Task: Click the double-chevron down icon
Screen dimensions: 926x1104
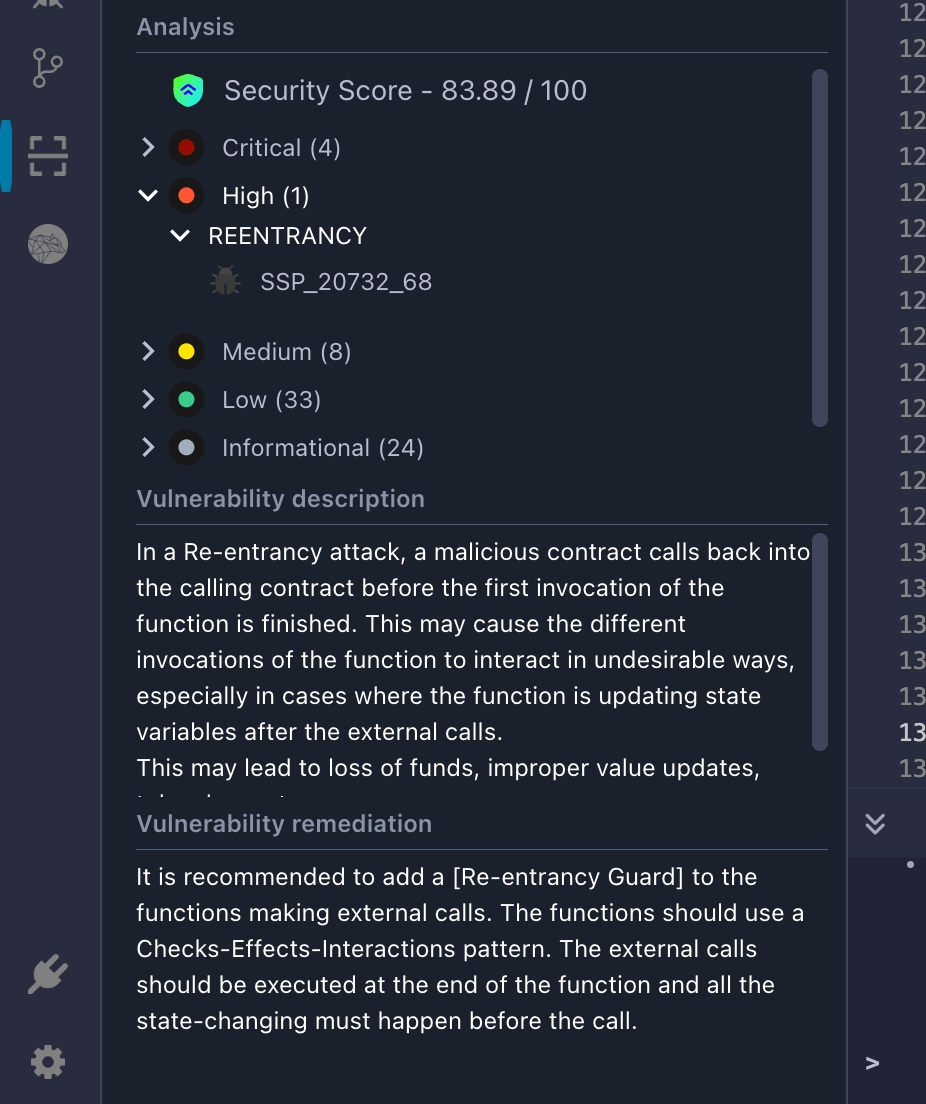Action: pyautogui.click(x=875, y=823)
